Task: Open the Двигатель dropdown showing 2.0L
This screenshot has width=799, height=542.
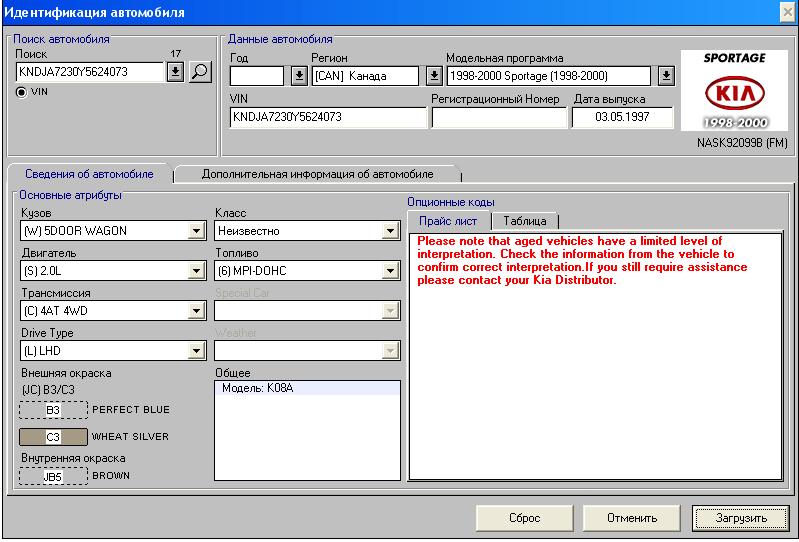Action: click(196, 271)
